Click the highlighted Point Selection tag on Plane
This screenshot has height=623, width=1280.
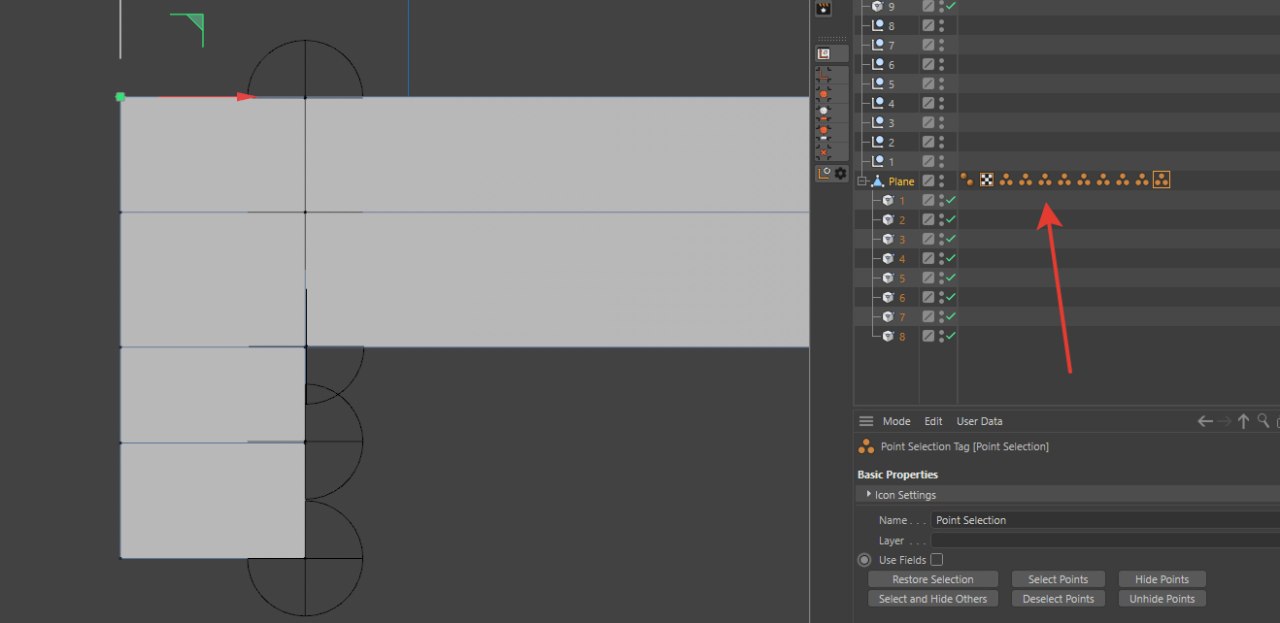1161,180
